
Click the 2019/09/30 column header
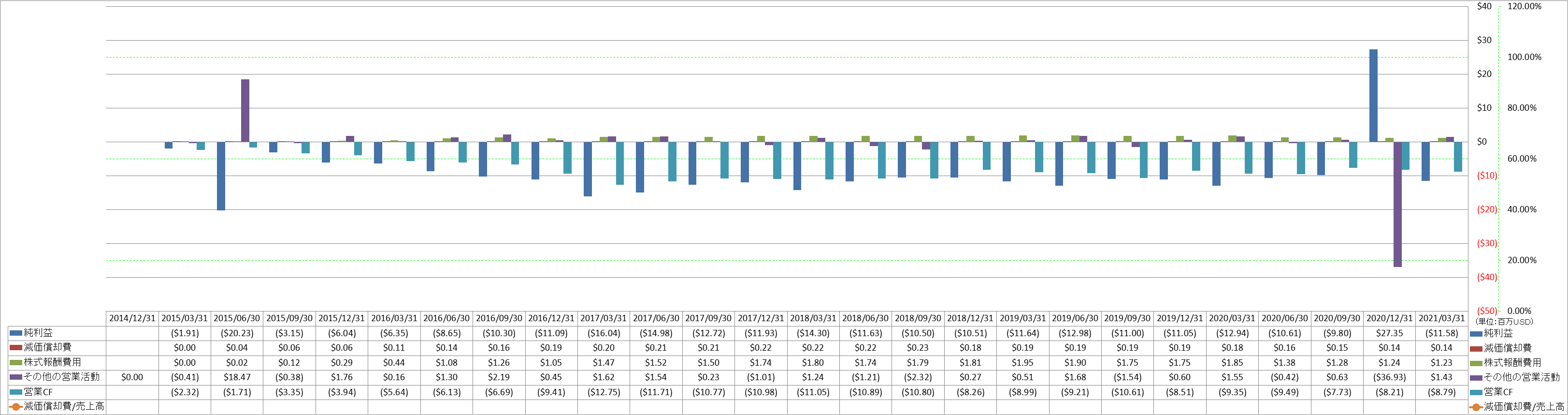(1127, 318)
